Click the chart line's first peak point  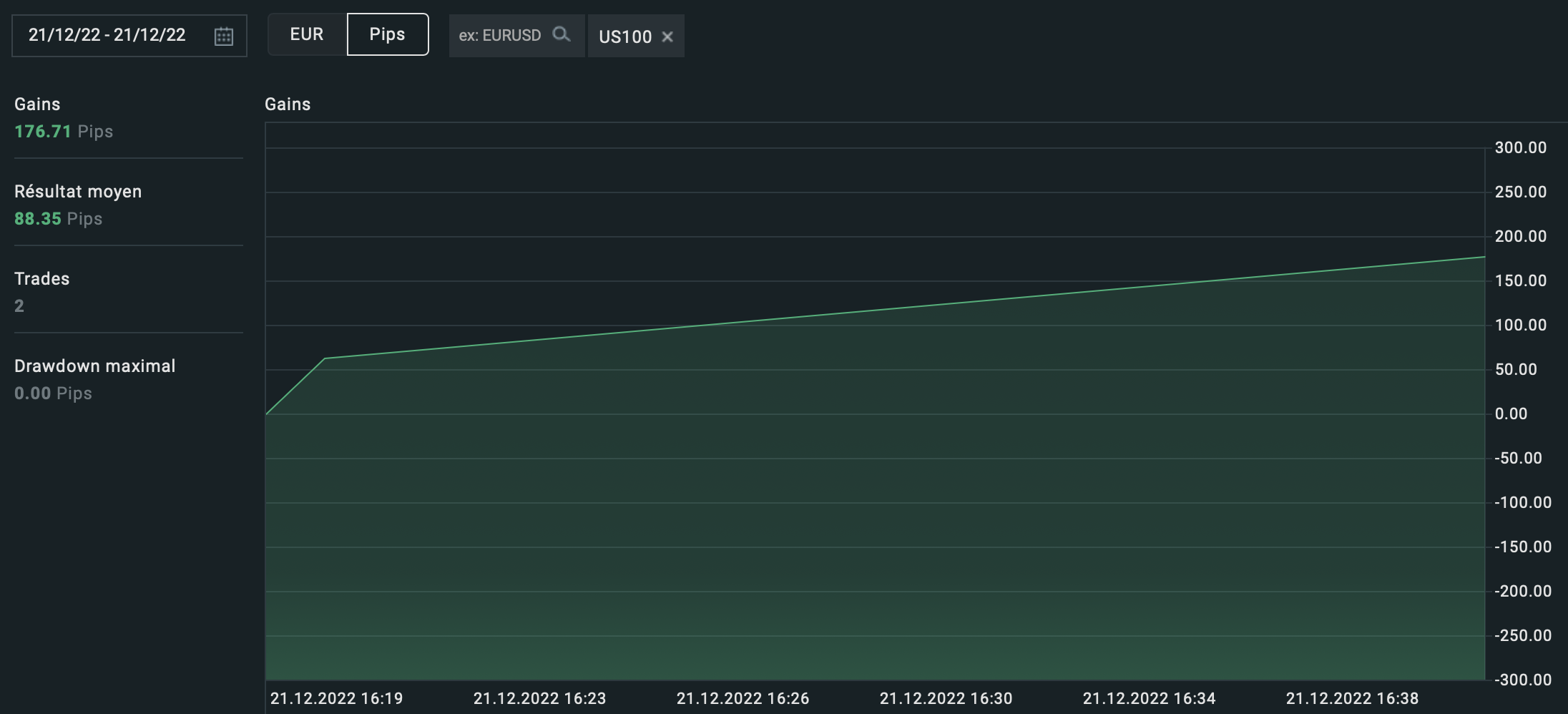325,358
